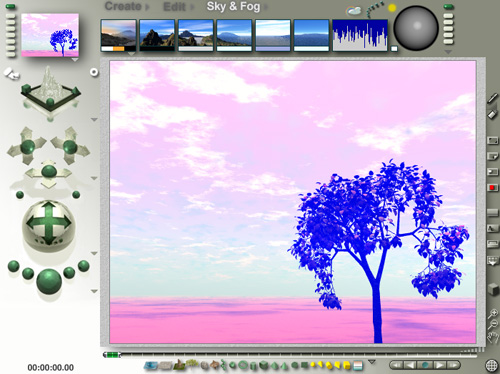
Task: Toggle the small white link sun box
Action: point(394,49)
